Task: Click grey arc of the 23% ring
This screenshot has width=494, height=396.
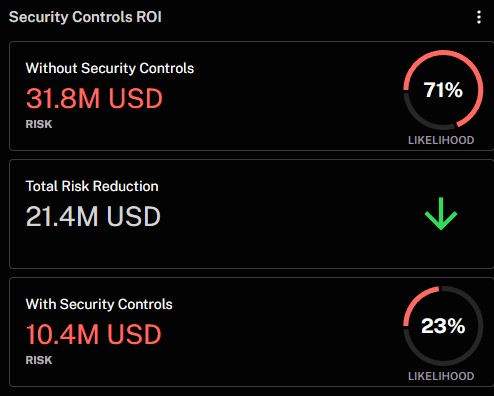Action: (479, 326)
